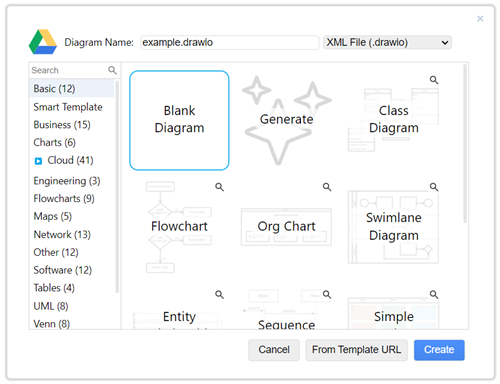Click the search magnifier icon in sidebar
This screenshot has height=384, width=500.
pos(112,70)
